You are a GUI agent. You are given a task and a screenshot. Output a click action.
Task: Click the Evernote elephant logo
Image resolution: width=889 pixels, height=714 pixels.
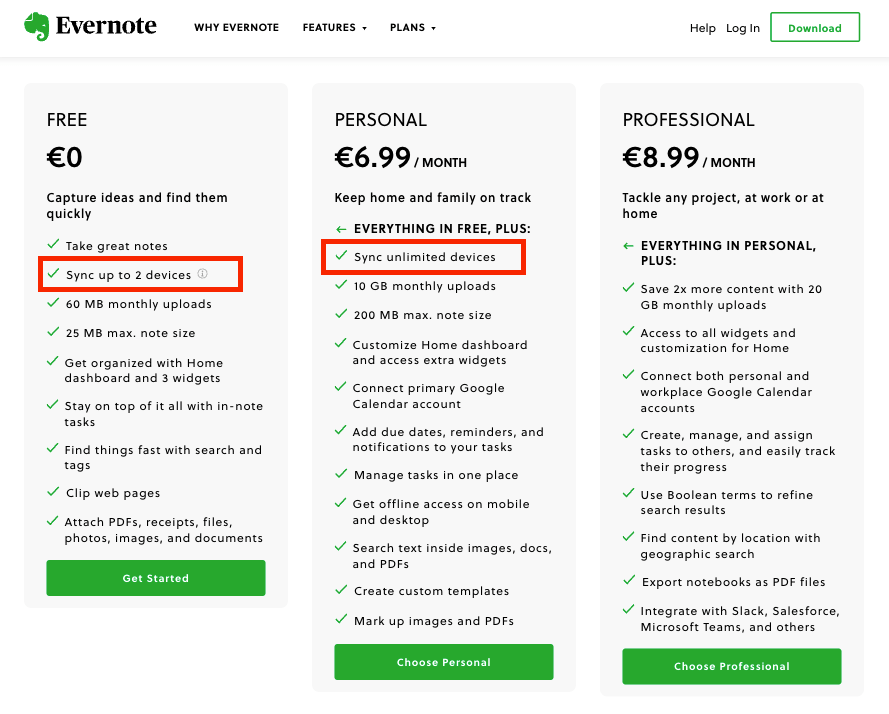pos(36,27)
